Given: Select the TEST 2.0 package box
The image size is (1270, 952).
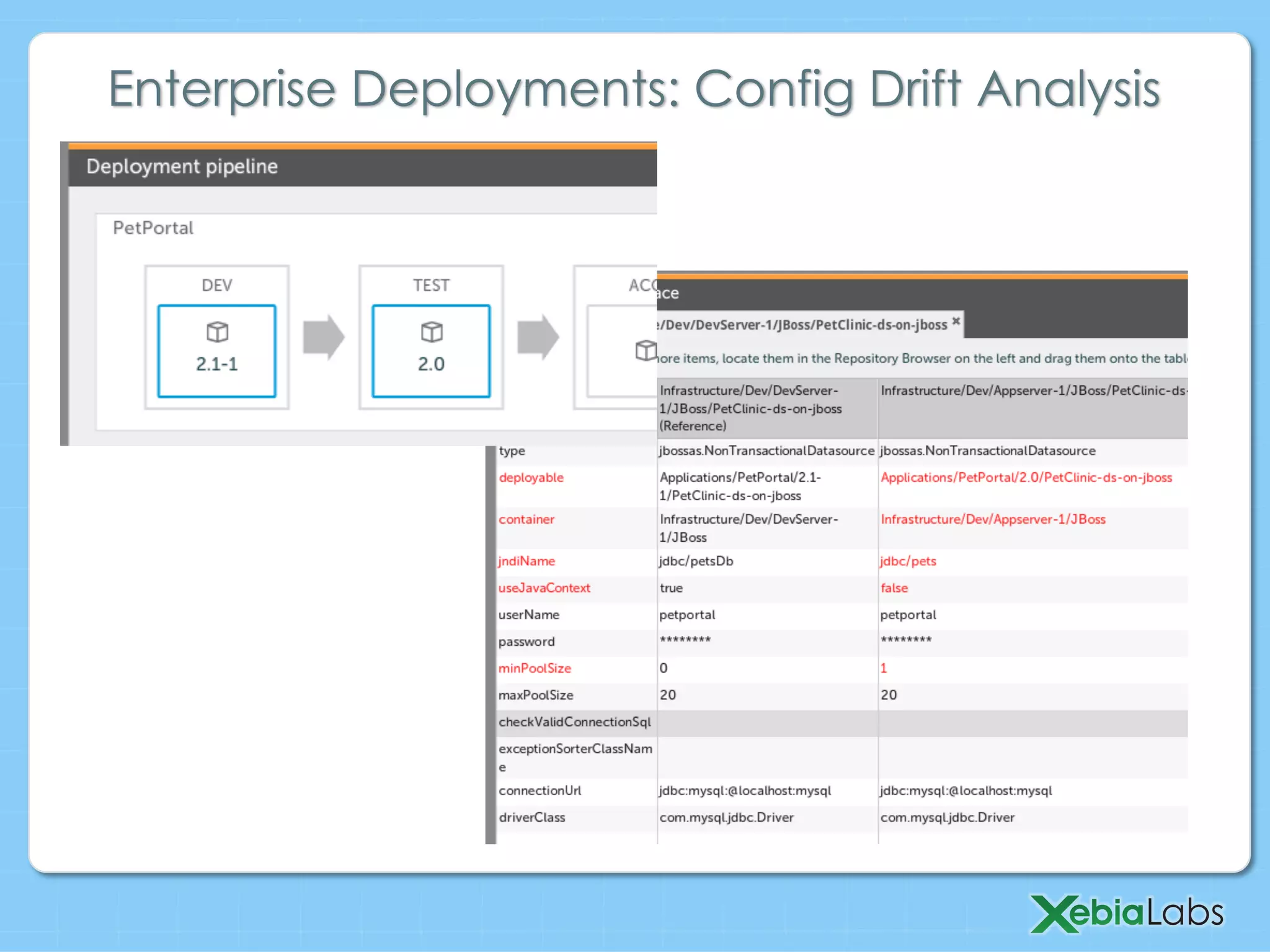Looking at the screenshot, I should click(x=431, y=351).
